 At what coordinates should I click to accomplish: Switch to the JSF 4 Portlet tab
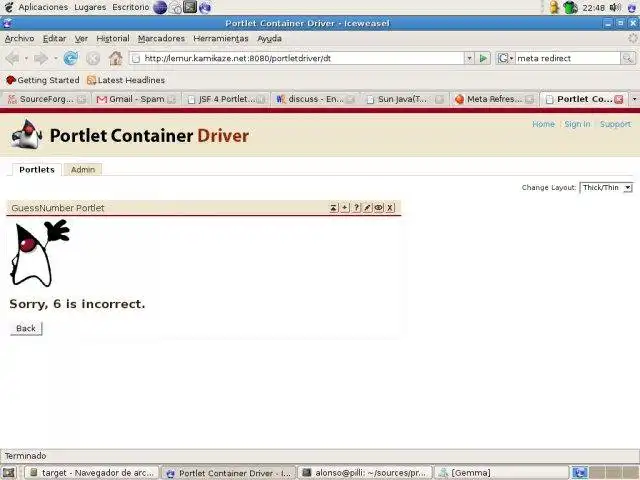coord(225,99)
